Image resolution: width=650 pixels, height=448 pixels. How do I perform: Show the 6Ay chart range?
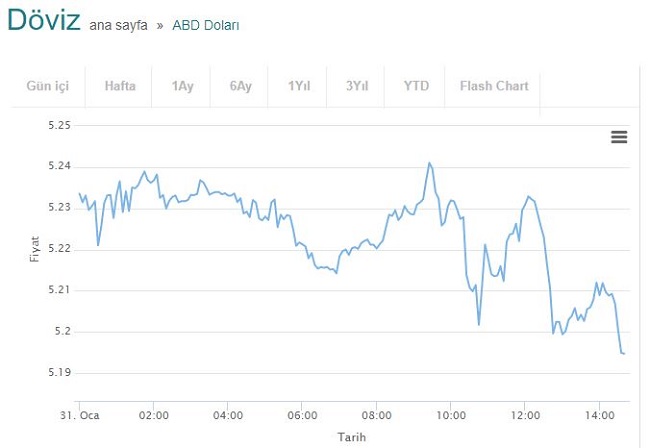[x=240, y=86]
